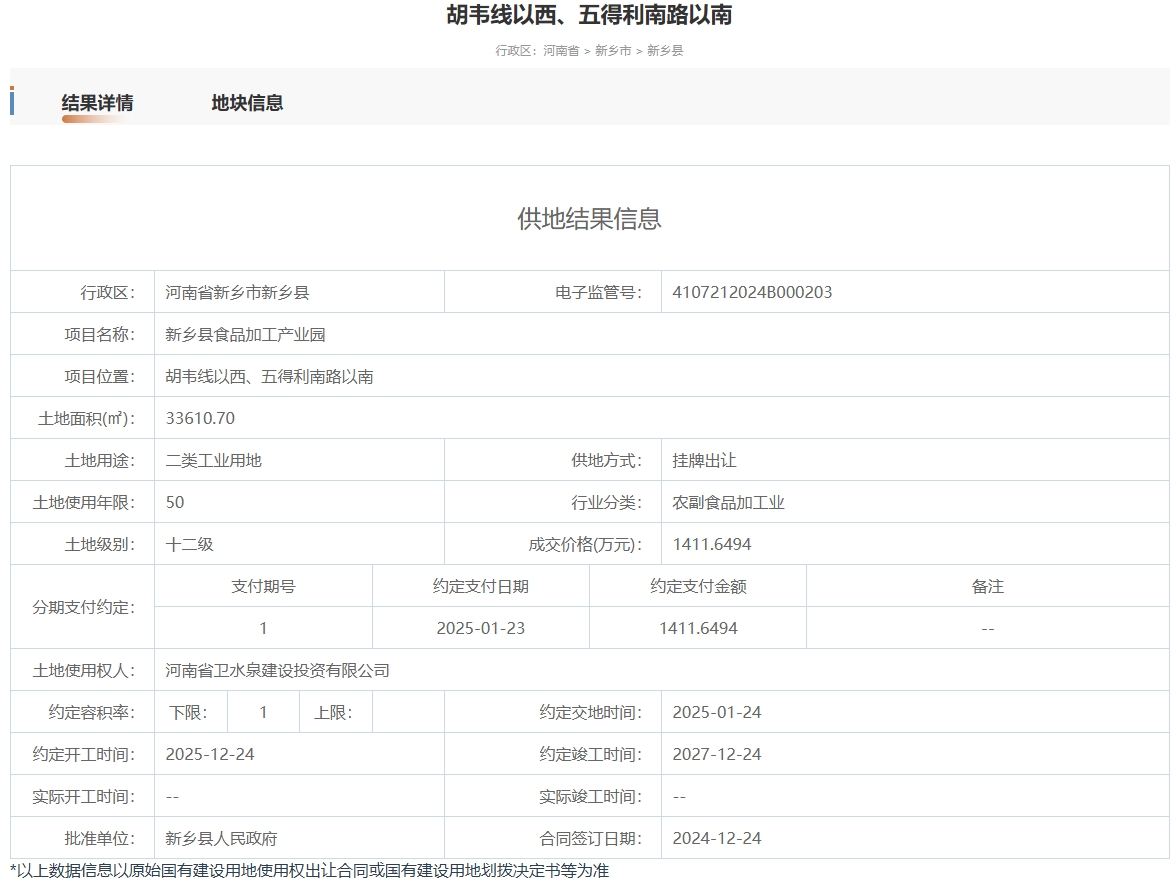Click the 实际竣工时间 label

click(x=591, y=796)
